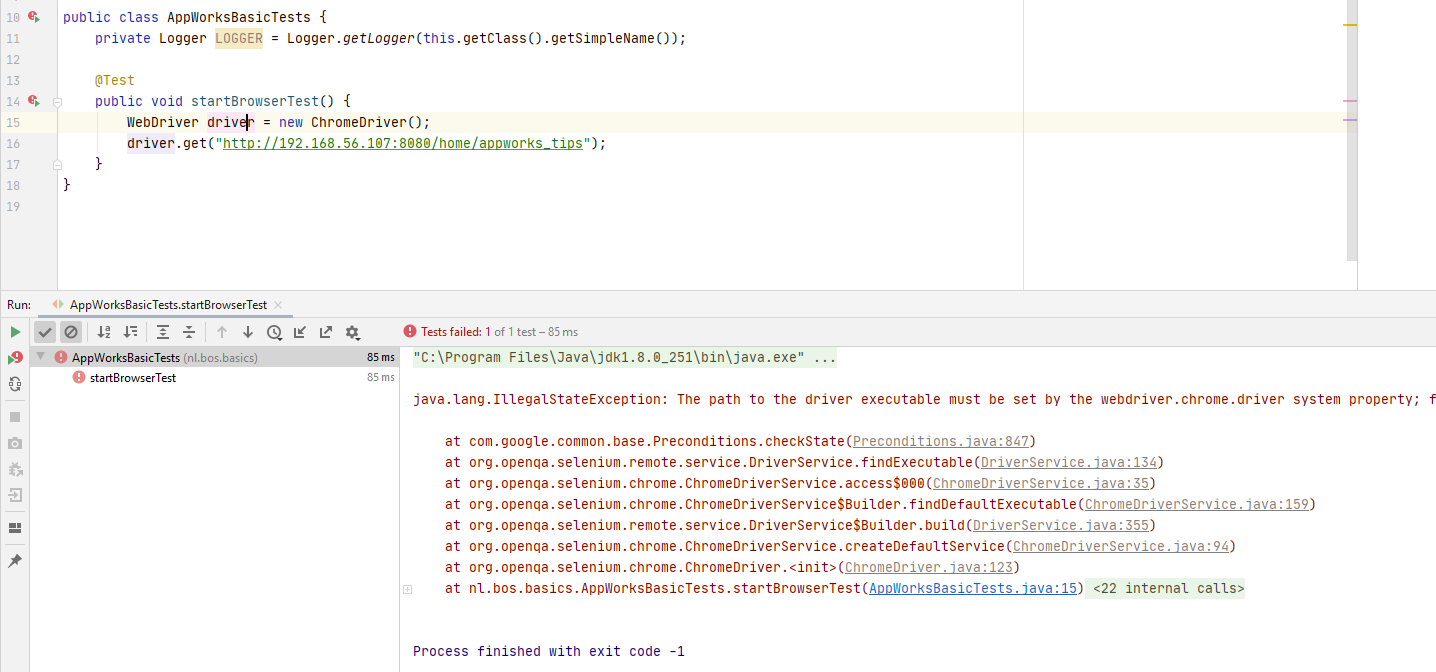This screenshot has height=672, width=1436.
Task: Rerun failed tests in Run panel
Action: (x=15, y=358)
